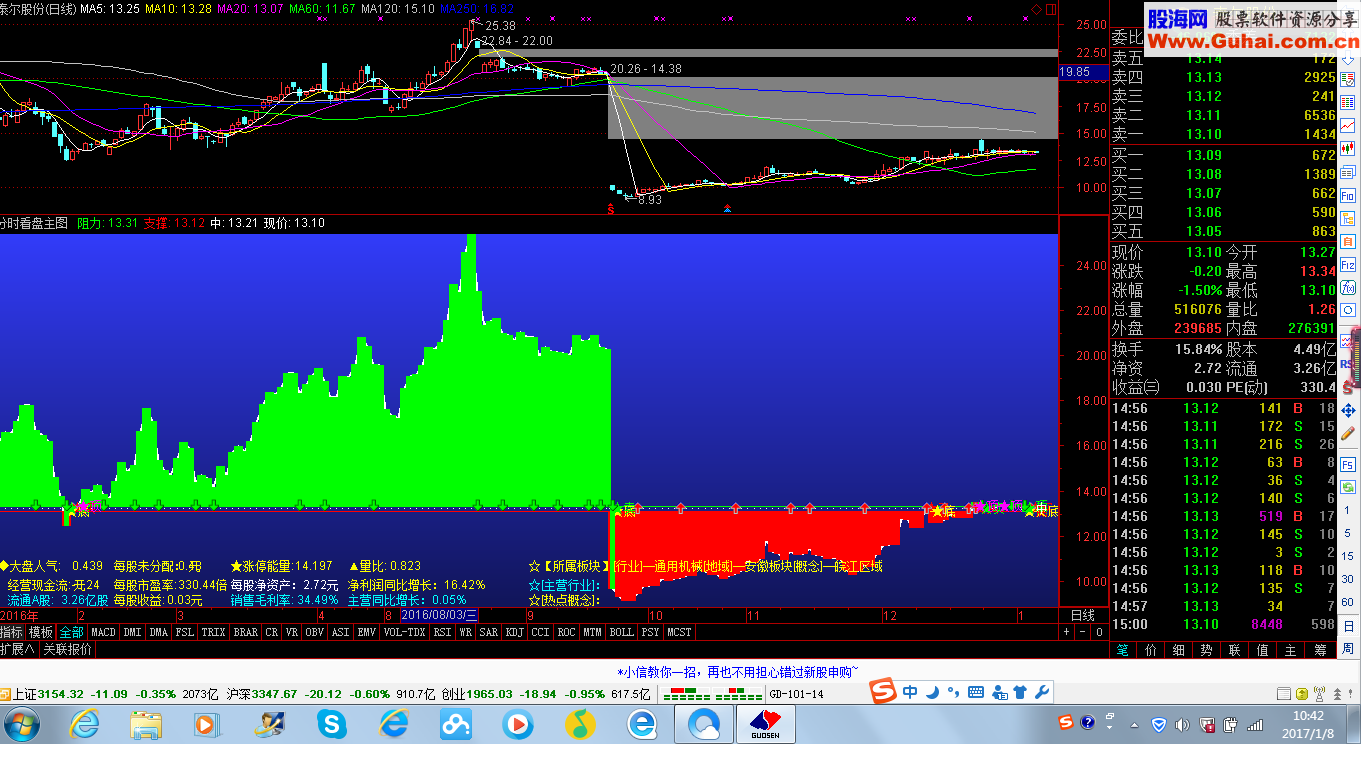Screen dimensions: 1366x768
Task: Open the Windows Start menu
Action: (x=21, y=723)
